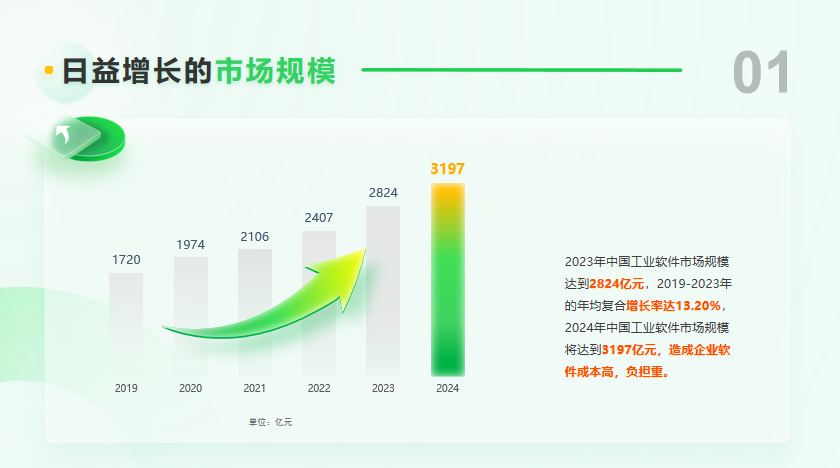
Task: Click the red 增长率达13.20% text
Action: 673,305
